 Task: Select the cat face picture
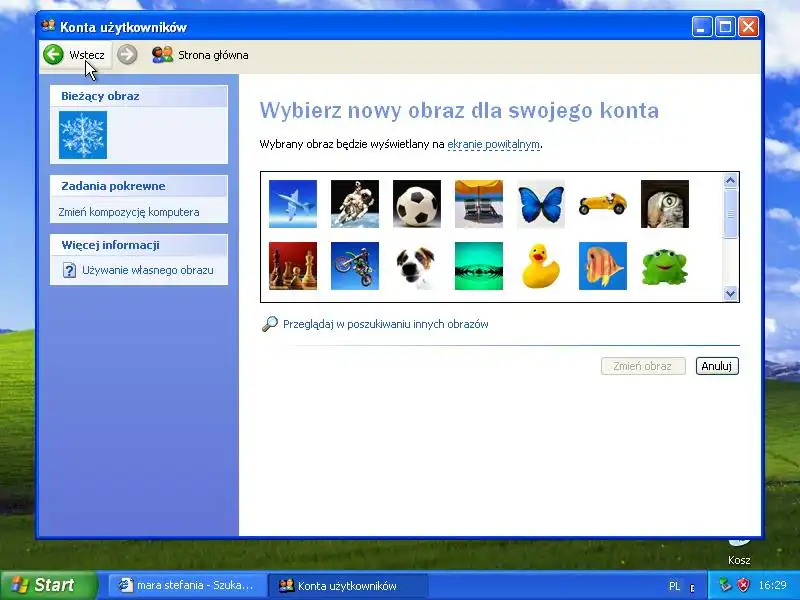coord(665,204)
